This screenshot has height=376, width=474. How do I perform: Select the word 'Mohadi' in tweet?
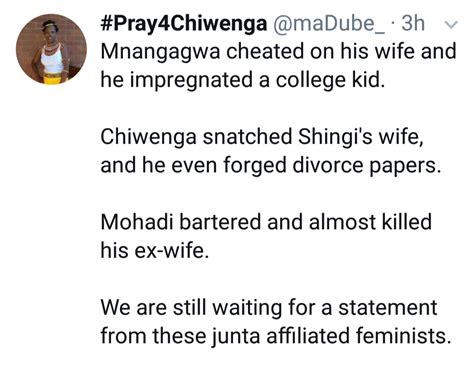pos(137,222)
